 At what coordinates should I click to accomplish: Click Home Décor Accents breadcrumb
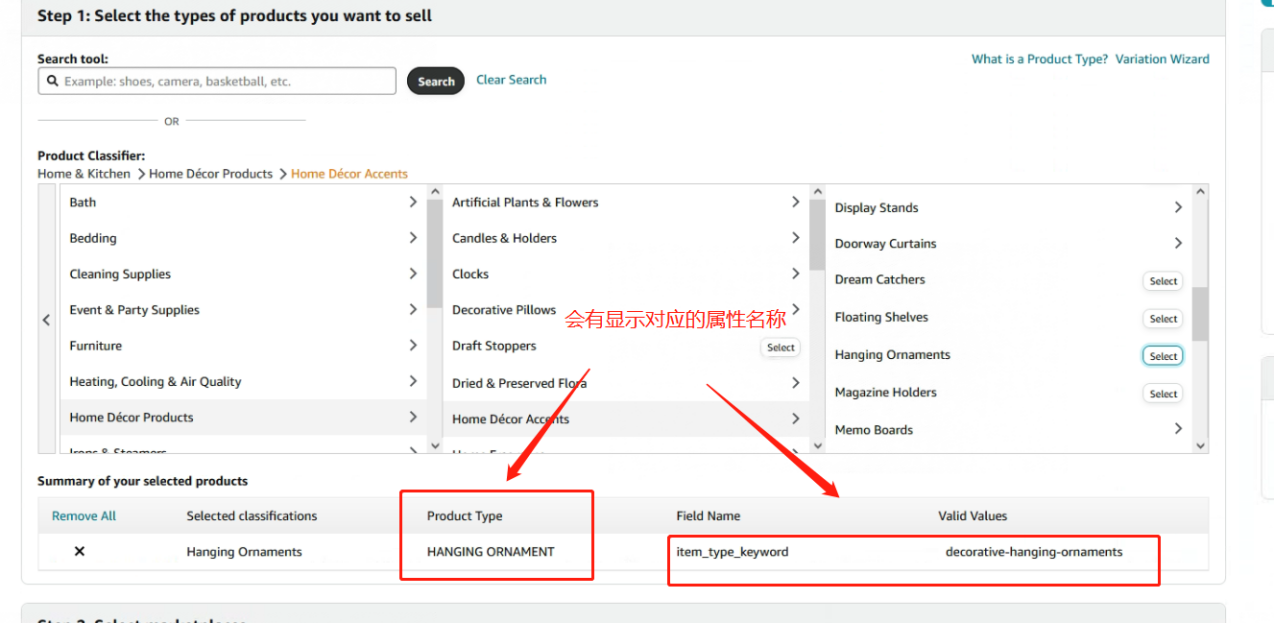[349, 174]
